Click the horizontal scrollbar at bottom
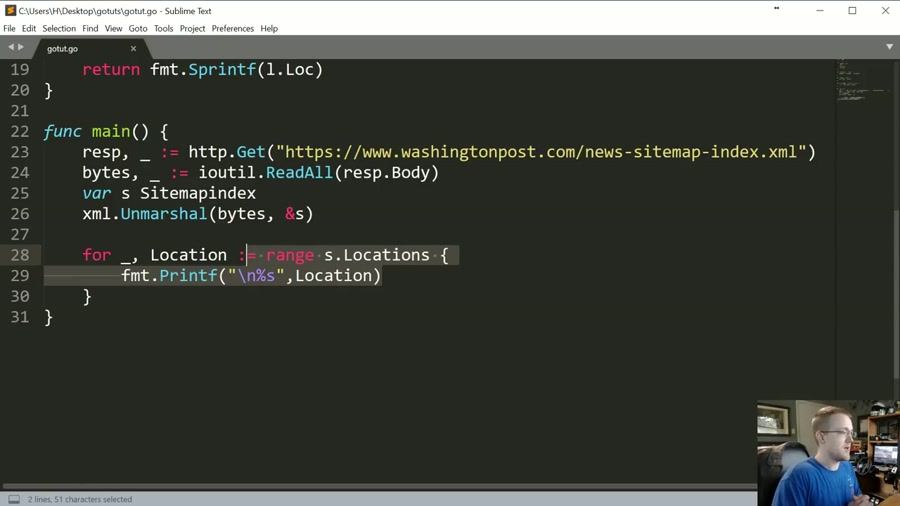The width and height of the screenshot is (900, 506). click(379, 487)
